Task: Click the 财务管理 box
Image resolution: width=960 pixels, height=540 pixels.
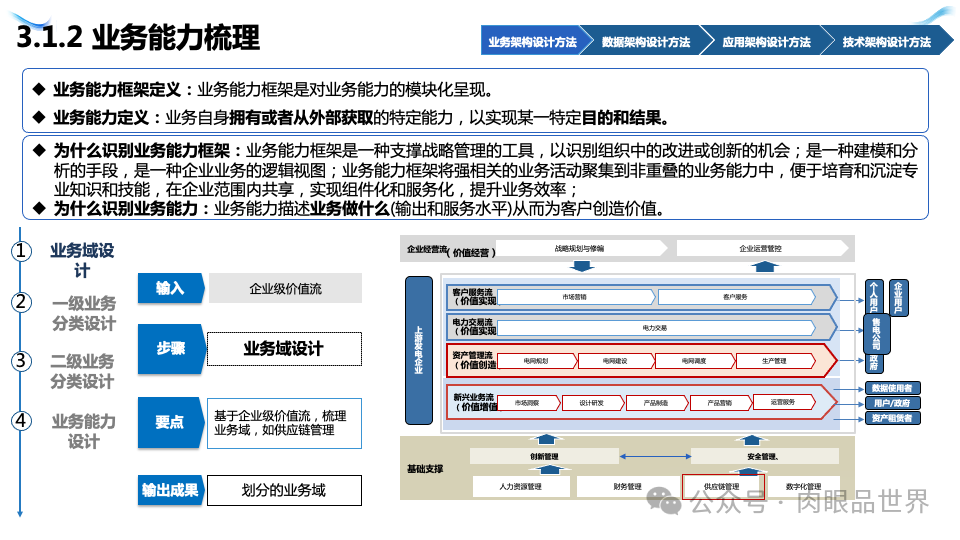Action: 628,487
